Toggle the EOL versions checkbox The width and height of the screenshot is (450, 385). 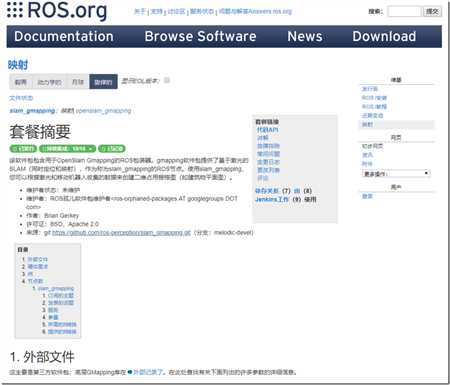[167, 80]
